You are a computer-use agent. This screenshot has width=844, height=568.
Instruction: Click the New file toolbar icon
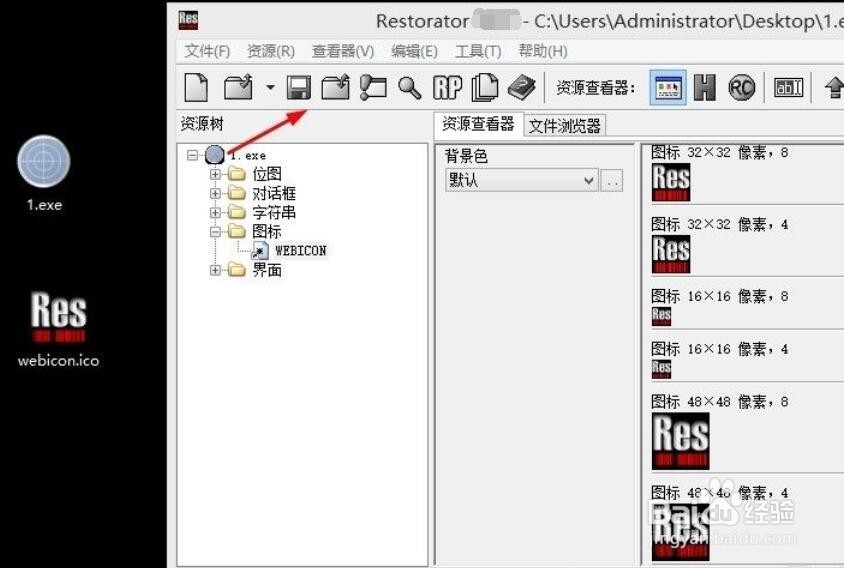coord(196,87)
